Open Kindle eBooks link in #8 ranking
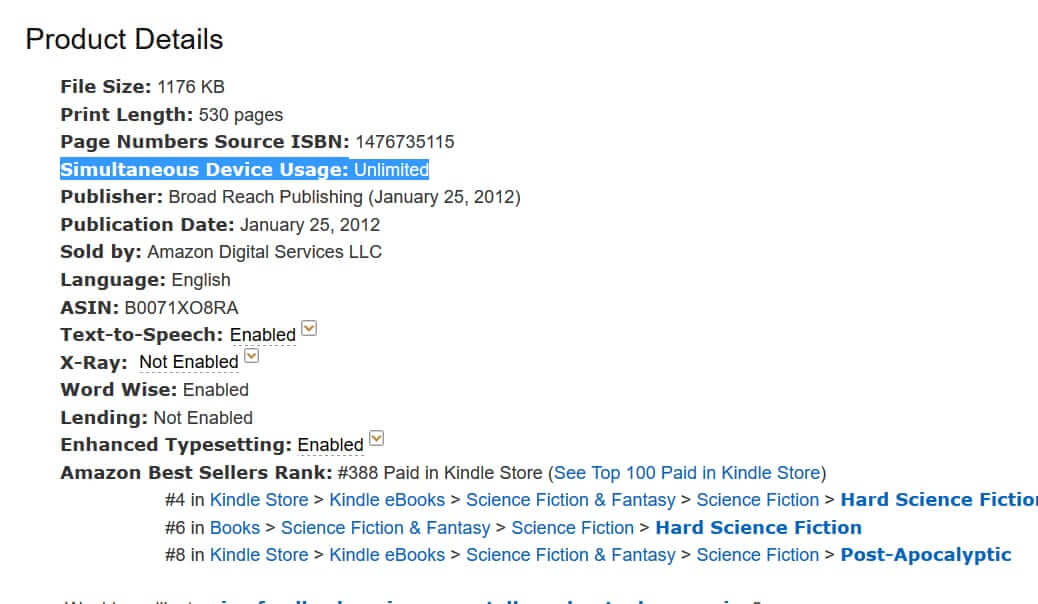The width and height of the screenshot is (1038, 604). click(x=387, y=555)
